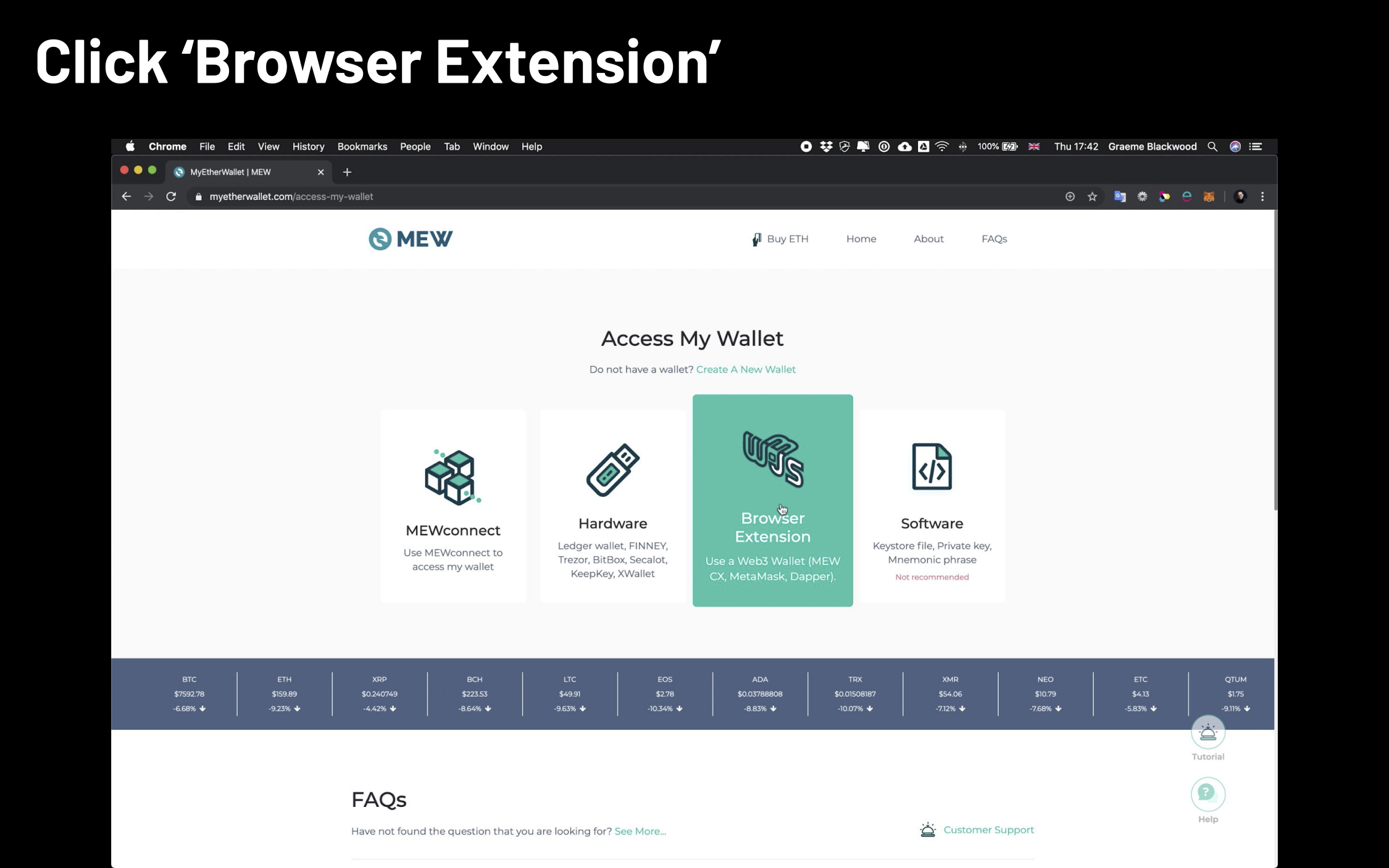
Task: Click the TRX ticker entry
Action: pyautogui.click(x=855, y=694)
